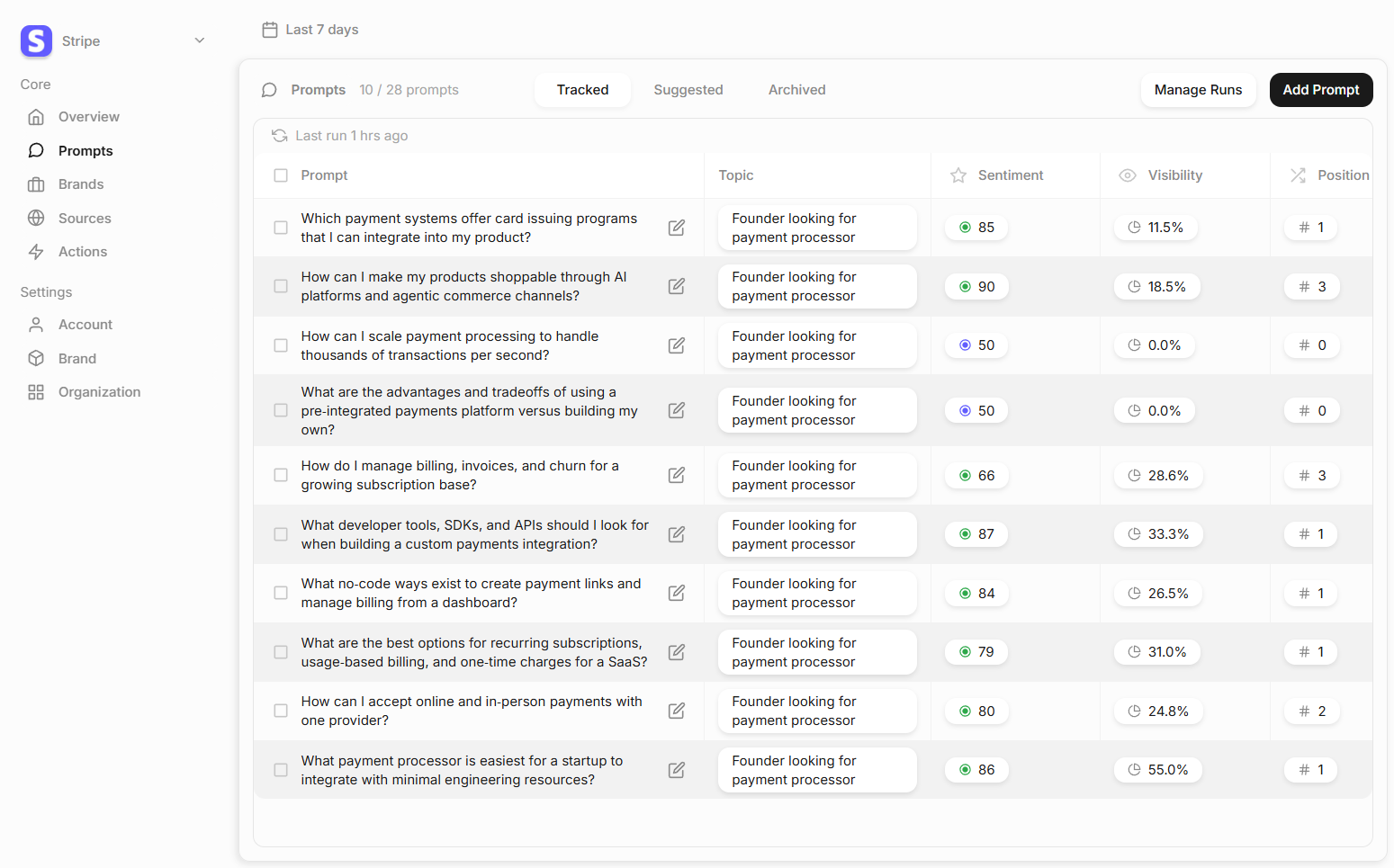Screen dimensions: 1394x868
Task: Select the Actions lightning icon
Action: 36,252
